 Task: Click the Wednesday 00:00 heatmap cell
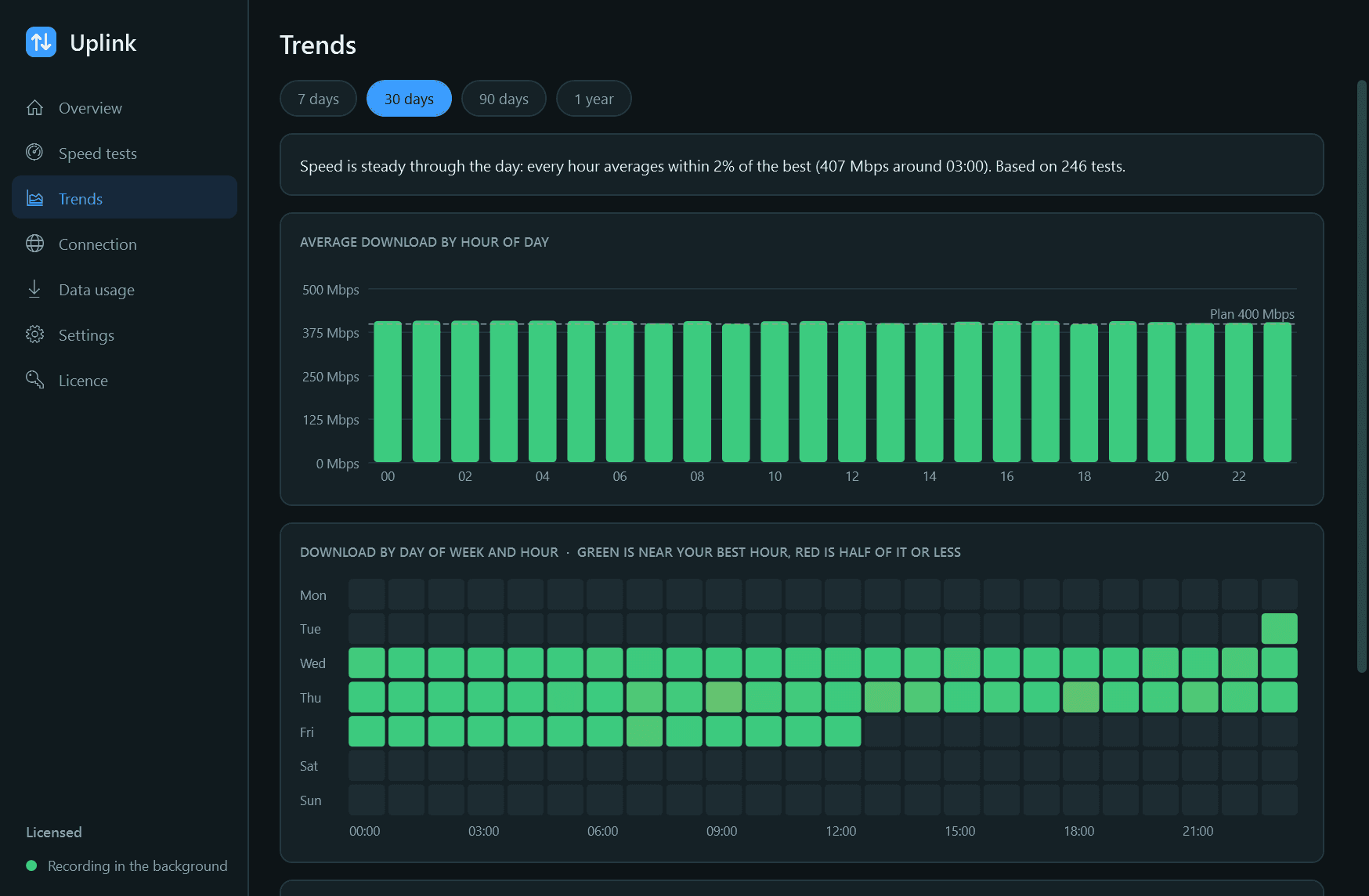tap(367, 663)
